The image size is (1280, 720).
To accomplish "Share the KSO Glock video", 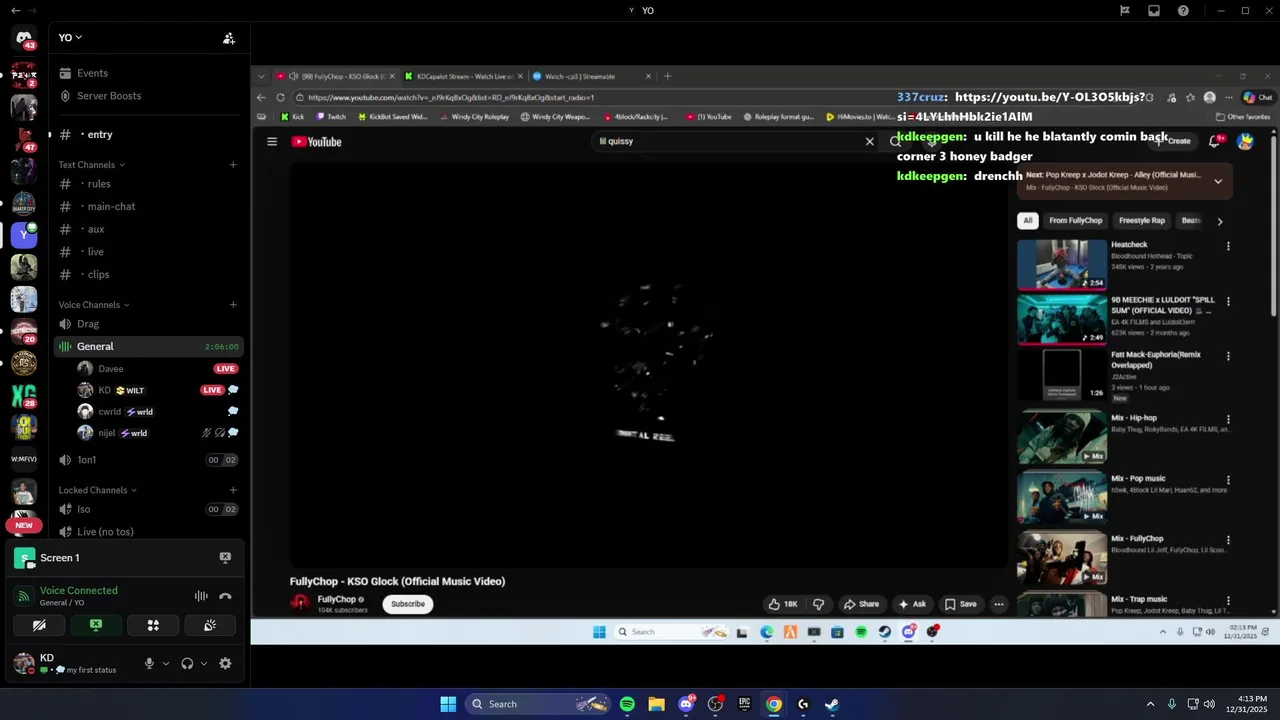I will [861, 604].
